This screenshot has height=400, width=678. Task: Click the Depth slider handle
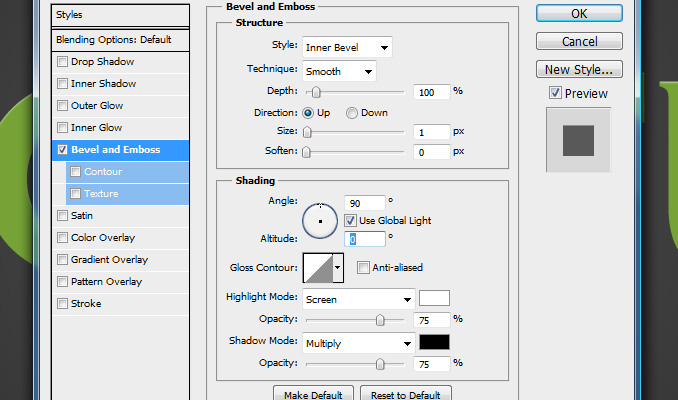point(316,92)
